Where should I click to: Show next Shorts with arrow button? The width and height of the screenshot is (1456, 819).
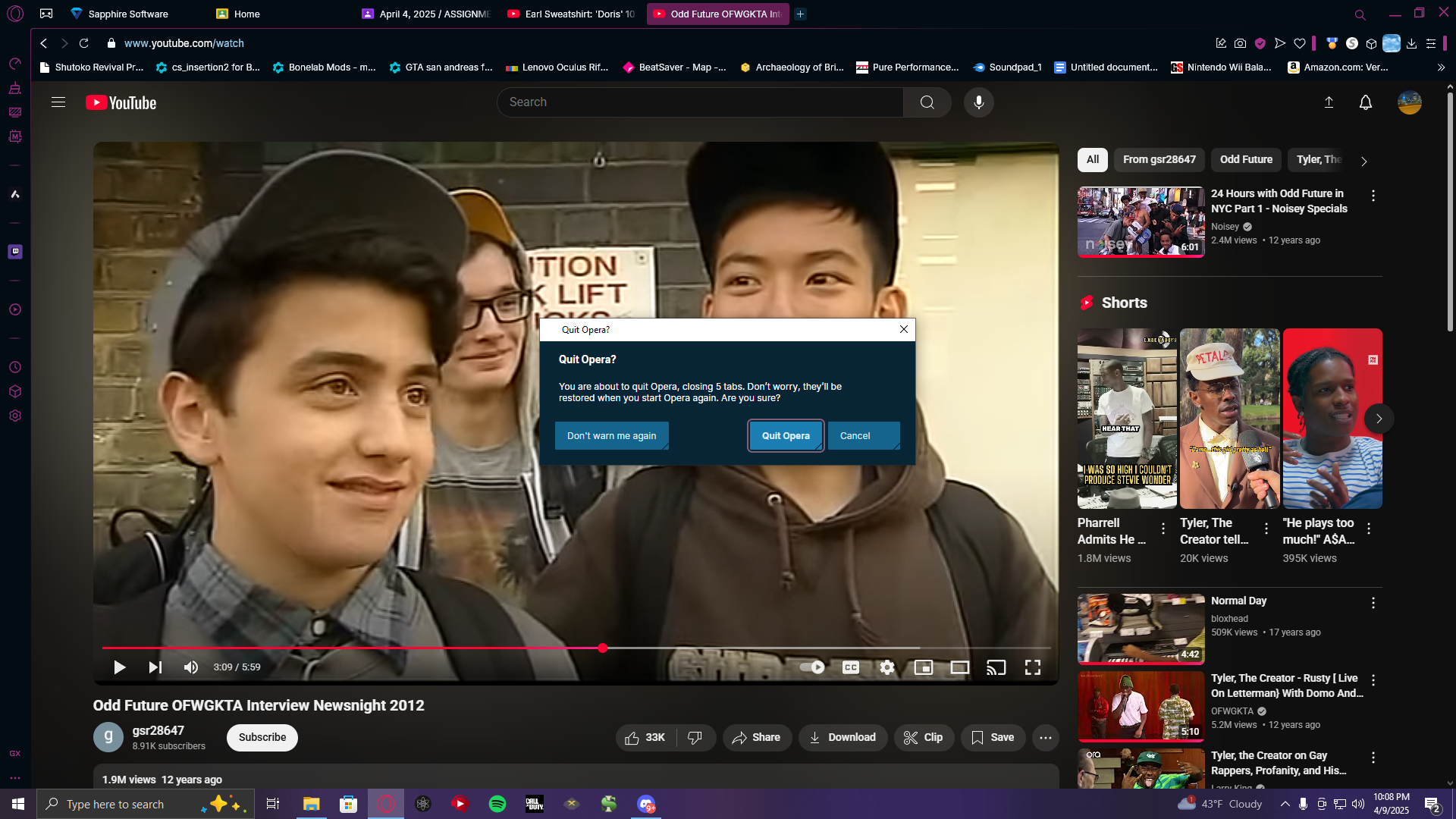coord(1379,419)
